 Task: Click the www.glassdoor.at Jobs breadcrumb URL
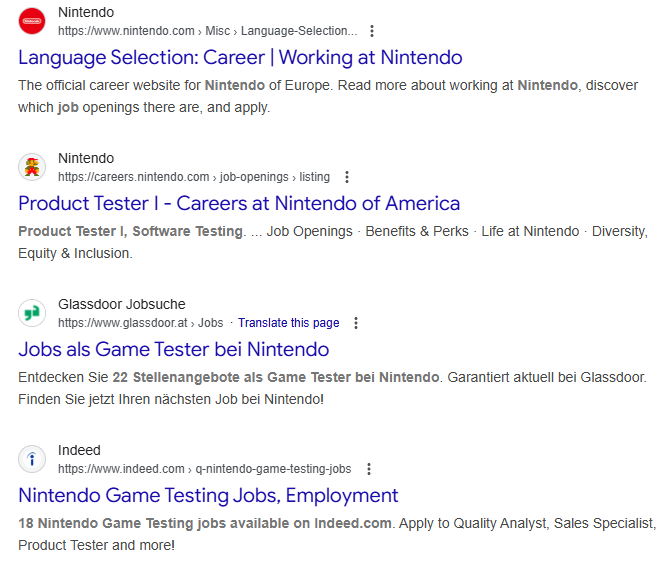(140, 323)
